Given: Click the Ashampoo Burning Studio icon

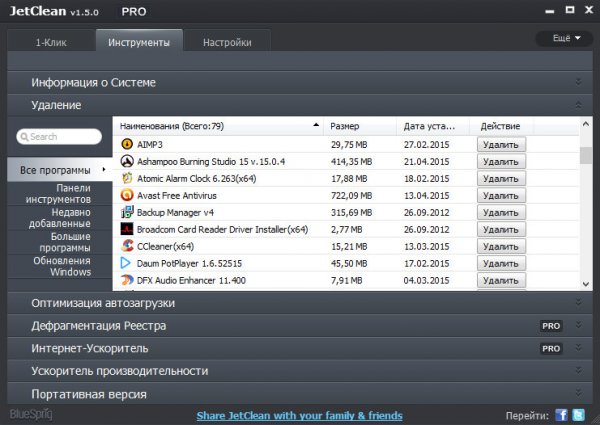Looking at the screenshot, I should tap(127, 161).
